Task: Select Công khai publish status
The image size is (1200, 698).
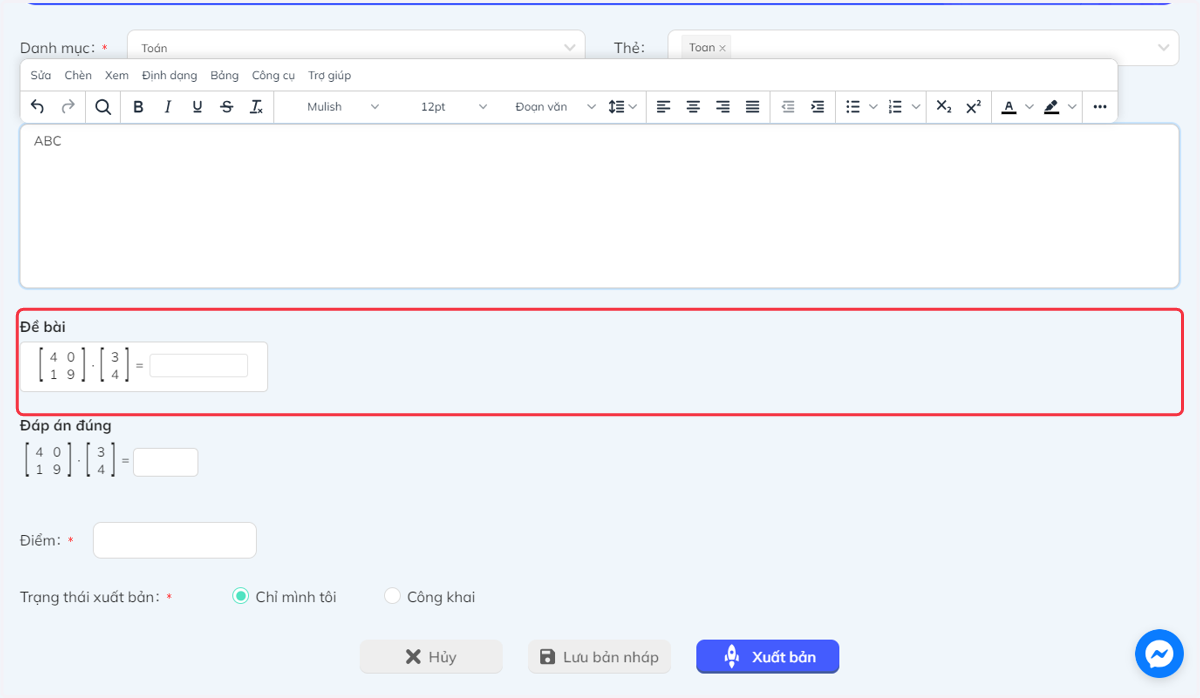Action: tap(392, 597)
